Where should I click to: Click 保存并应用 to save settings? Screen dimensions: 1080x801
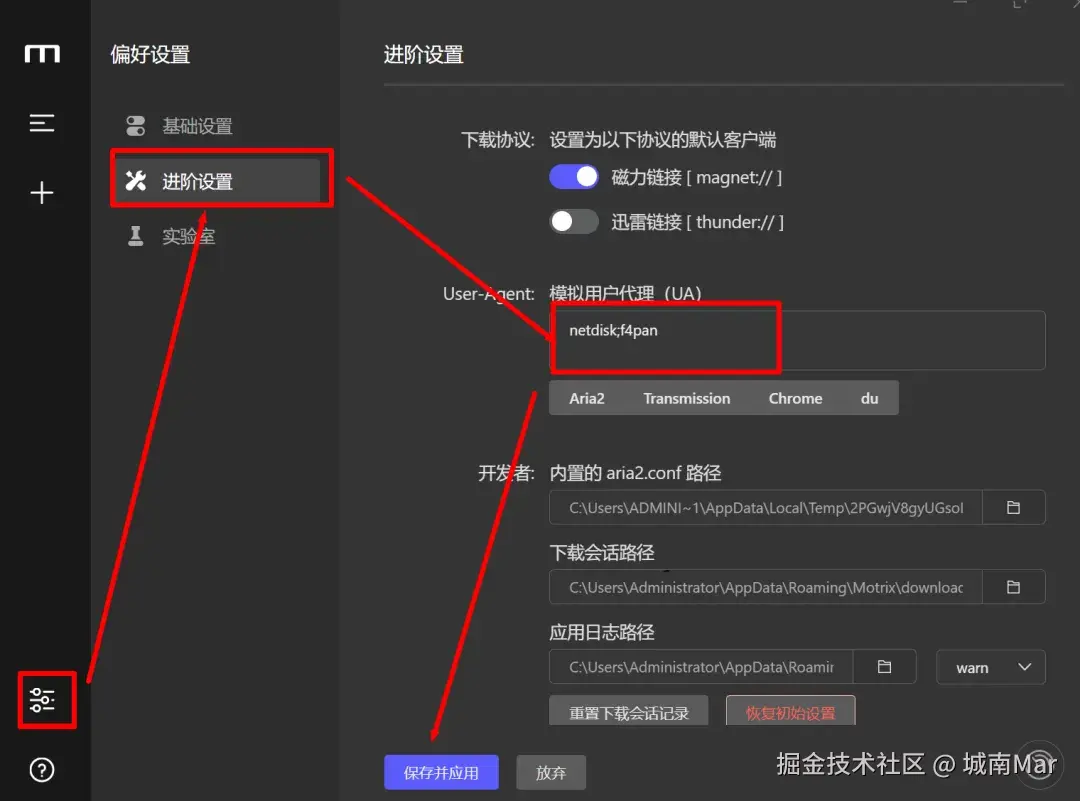[441, 772]
